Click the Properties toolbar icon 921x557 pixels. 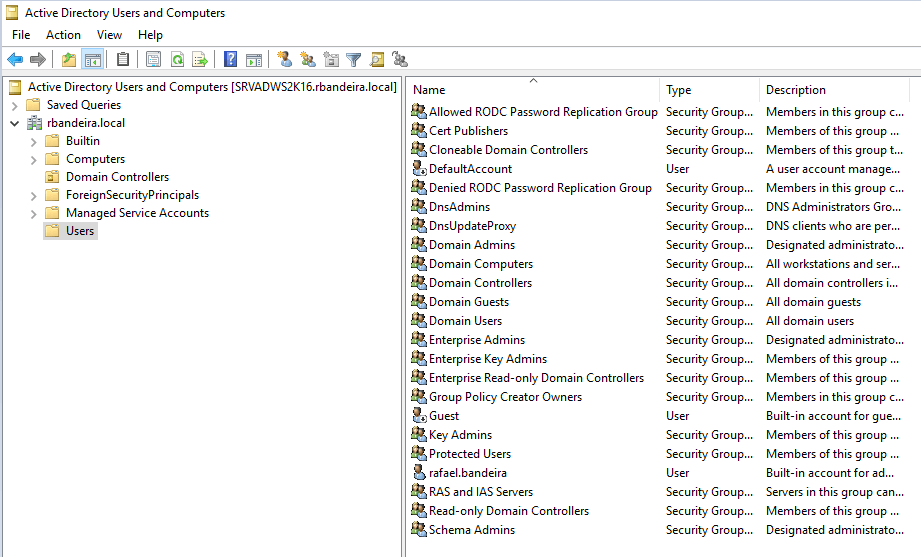pyautogui.click(x=153, y=59)
